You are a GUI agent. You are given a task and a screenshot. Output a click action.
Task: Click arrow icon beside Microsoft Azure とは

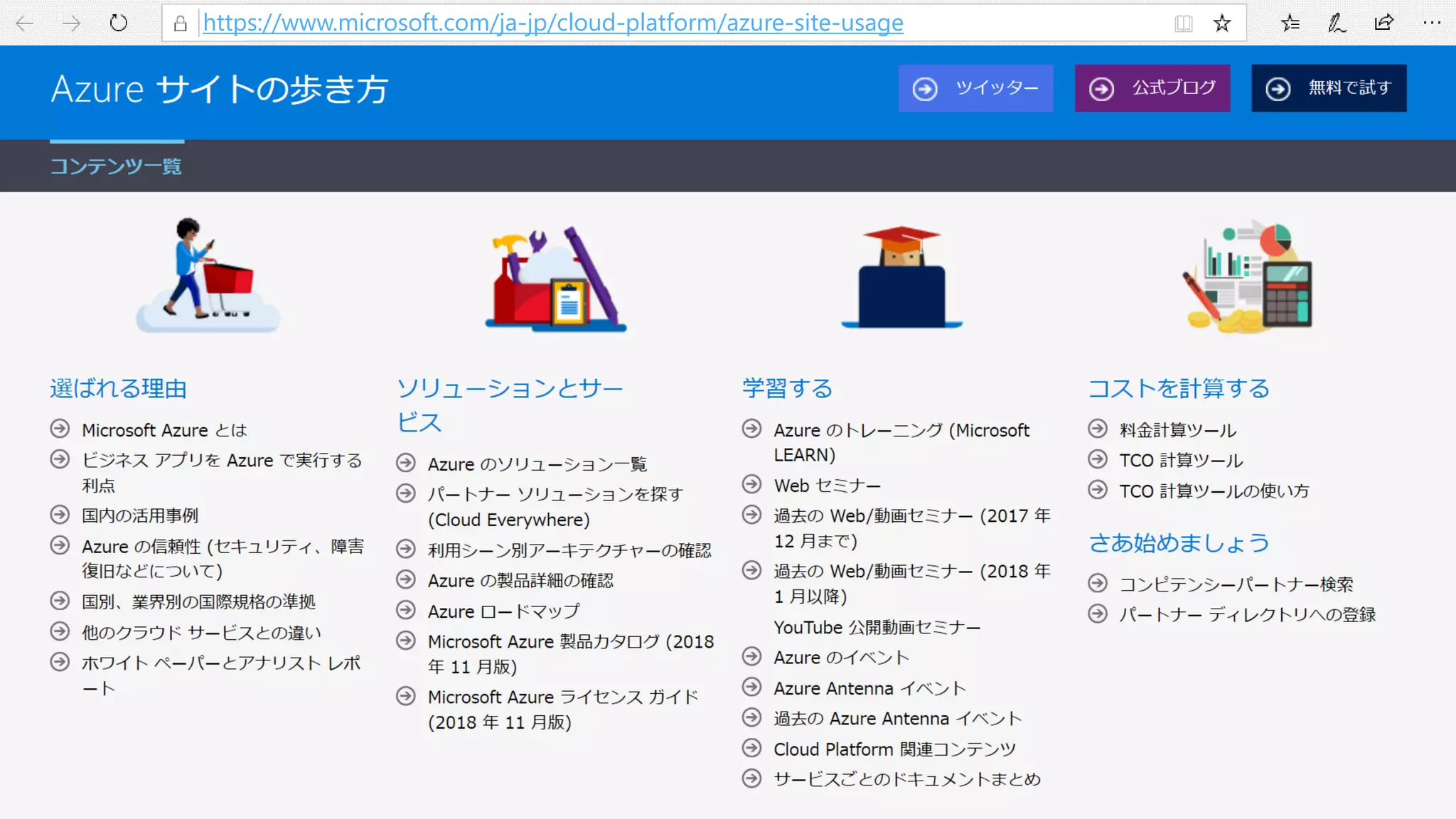[60, 429]
